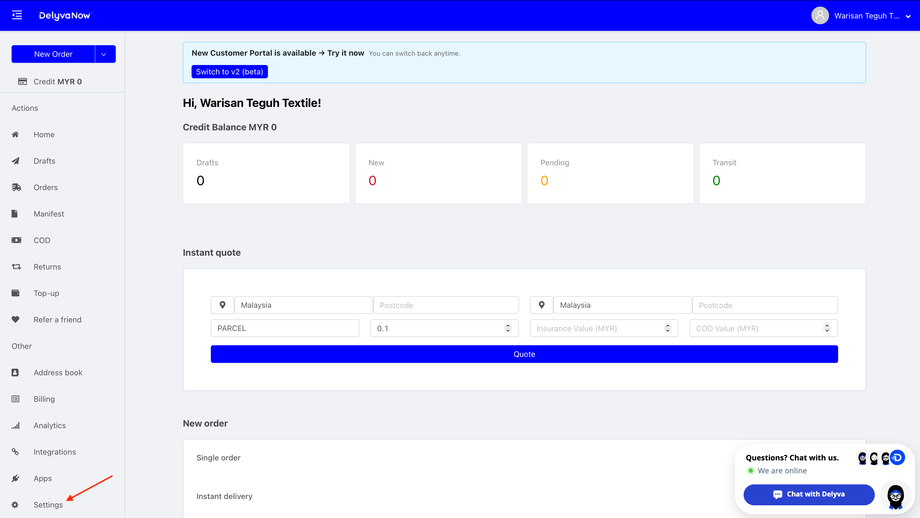Image resolution: width=920 pixels, height=518 pixels.
Task: Open the Top-up menu item
Action: pos(46,293)
